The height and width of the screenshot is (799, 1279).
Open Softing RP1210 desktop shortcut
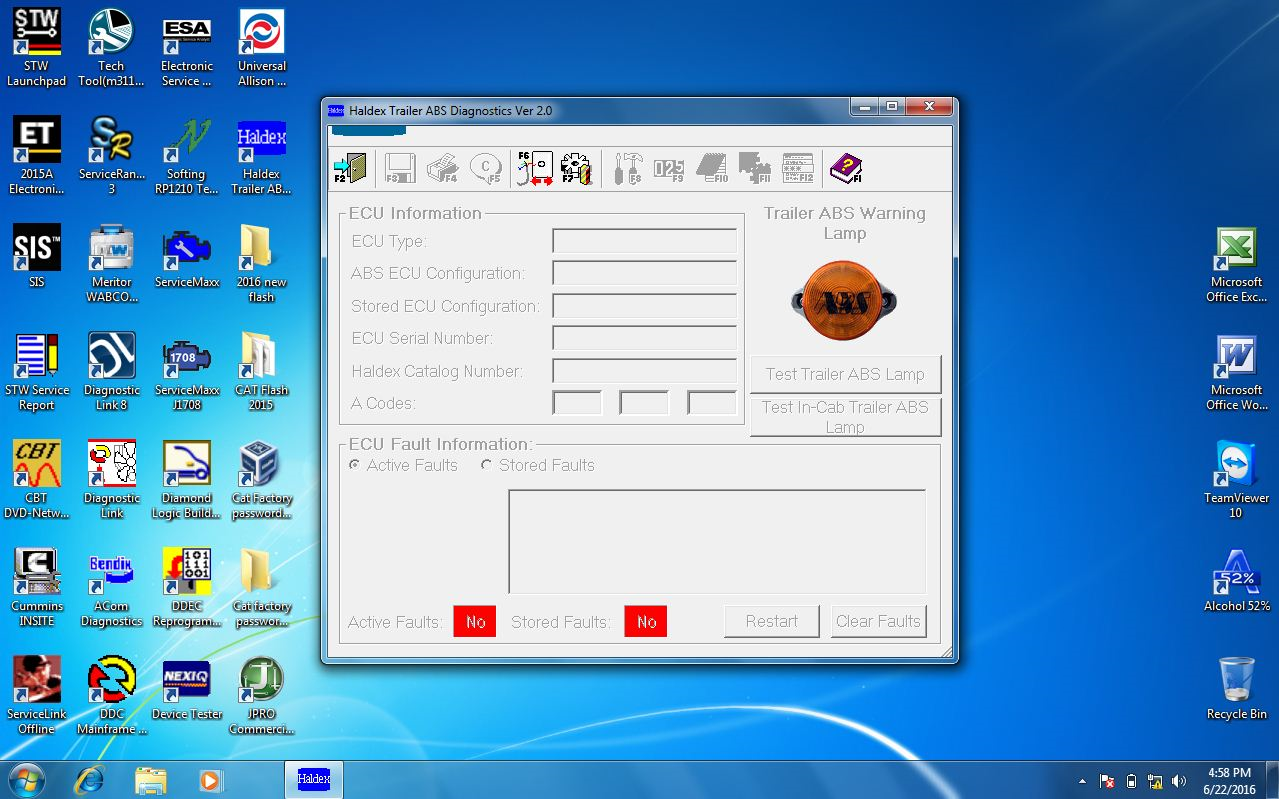187,156
